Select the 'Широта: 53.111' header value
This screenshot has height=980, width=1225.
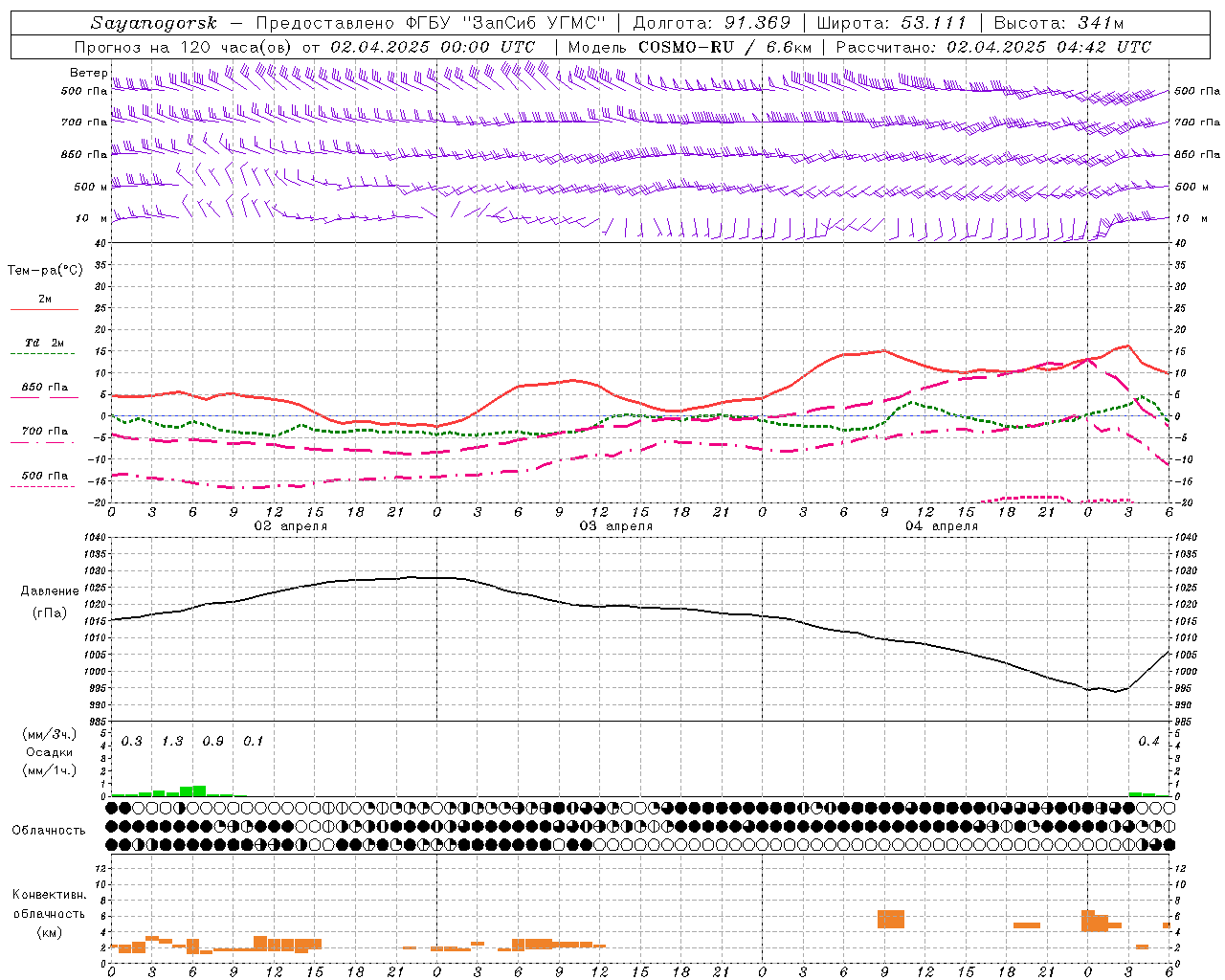[x=893, y=23]
